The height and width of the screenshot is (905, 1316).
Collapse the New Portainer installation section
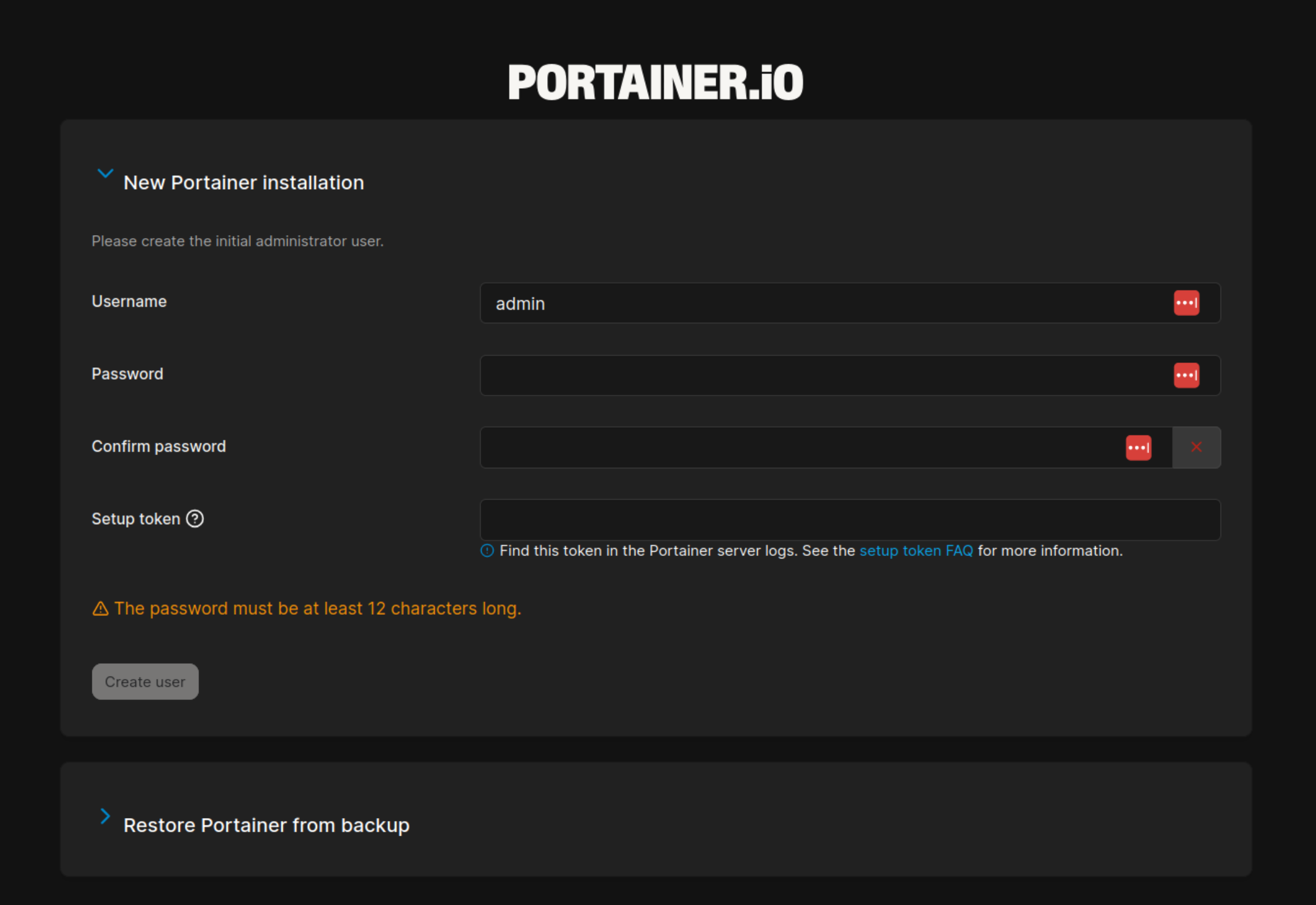[105, 174]
